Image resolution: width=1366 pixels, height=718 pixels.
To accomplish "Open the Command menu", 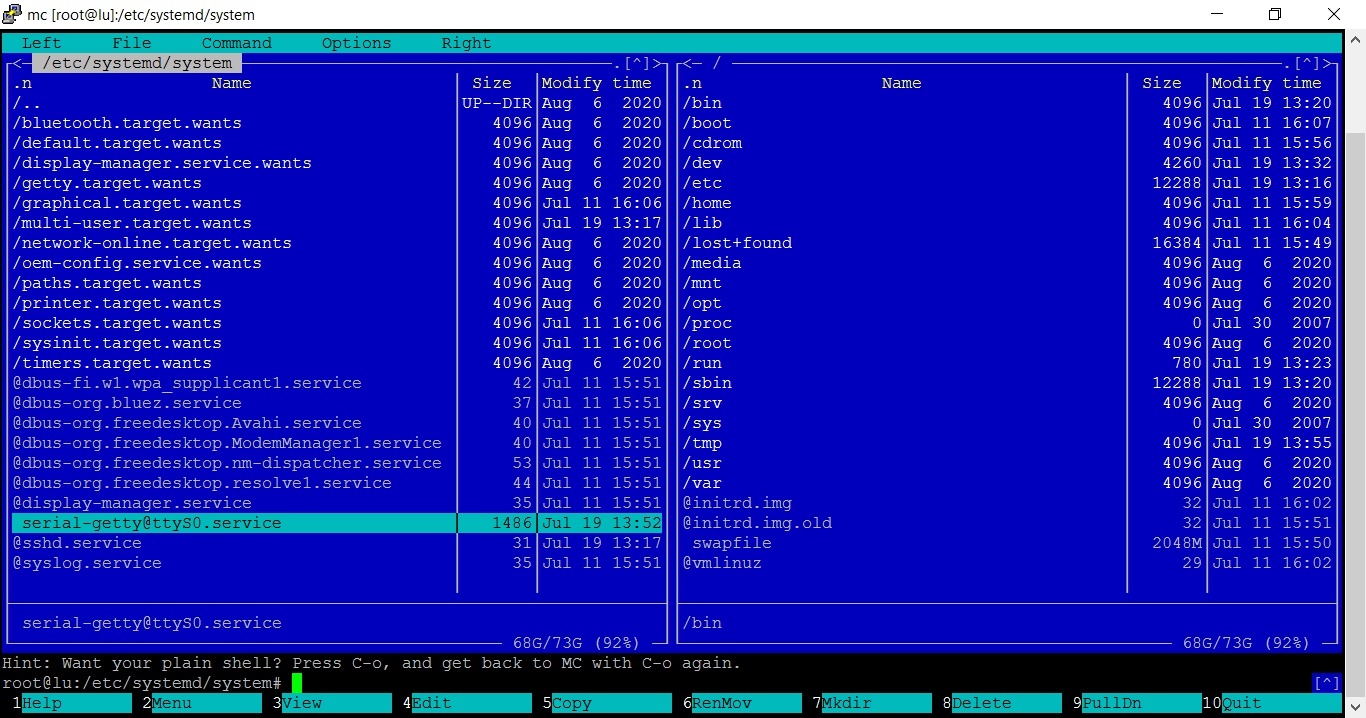I will click(x=237, y=43).
